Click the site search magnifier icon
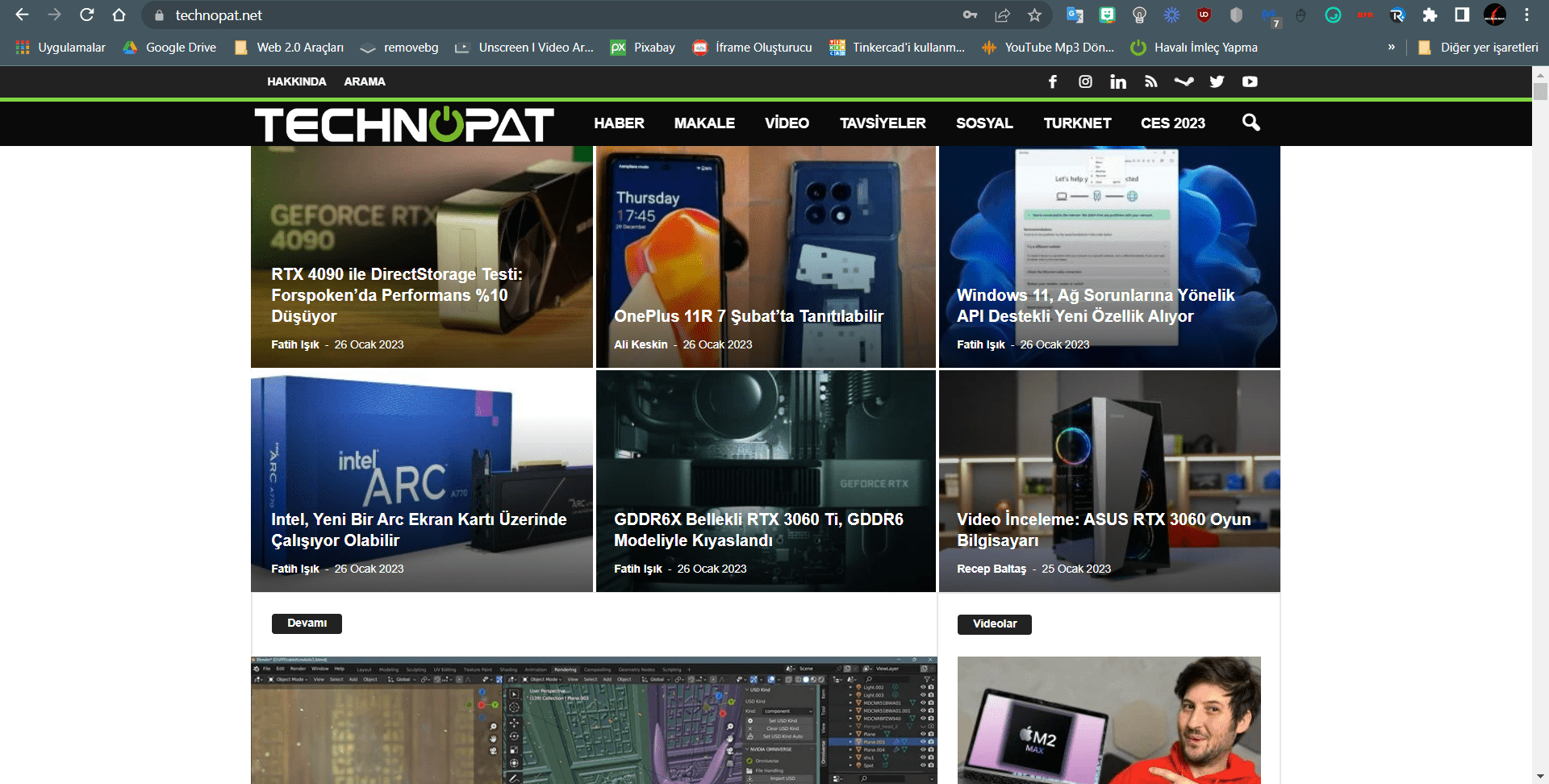1549x784 pixels. pyautogui.click(x=1250, y=123)
